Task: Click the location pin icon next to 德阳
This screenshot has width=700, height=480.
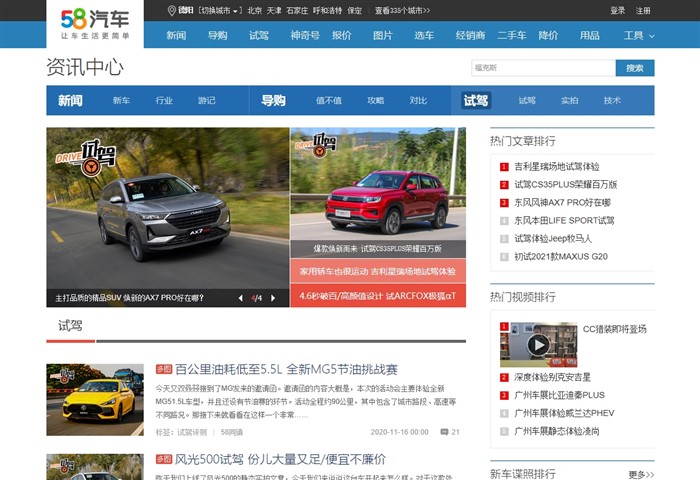Action: pos(171,10)
